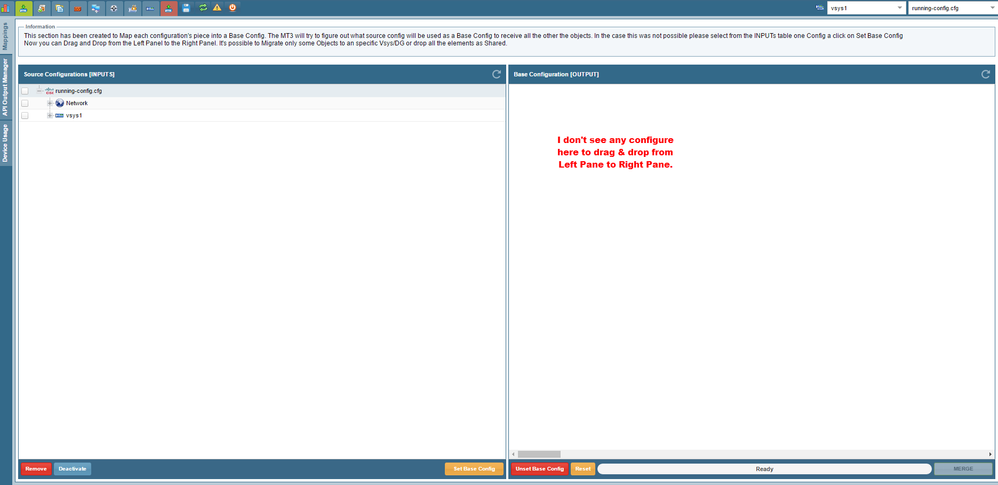Viewport: 998px width, 485px height.
Task: Refresh the Base Configuration panel
Action: pos(986,74)
